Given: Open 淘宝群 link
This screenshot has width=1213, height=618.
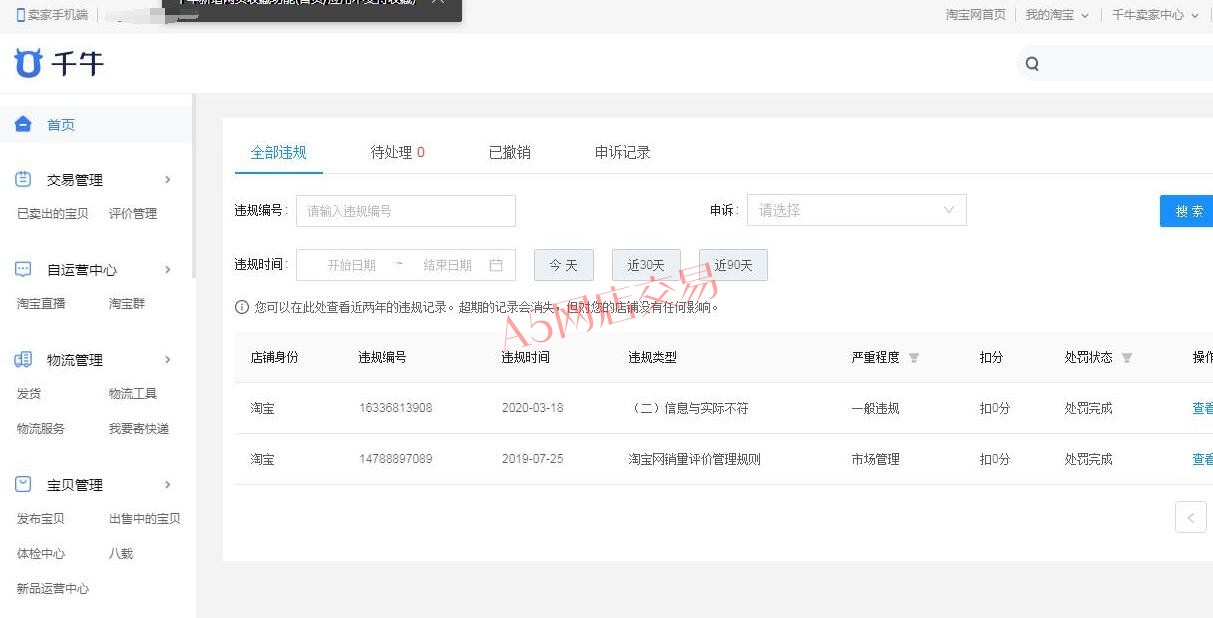Looking at the screenshot, I should [127, 303].
